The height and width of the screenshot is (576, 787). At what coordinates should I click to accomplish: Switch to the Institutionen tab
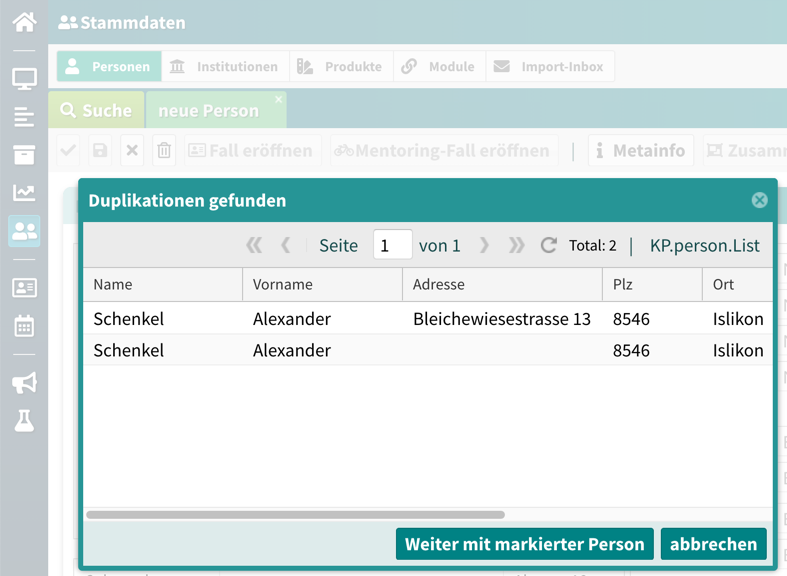225,67
